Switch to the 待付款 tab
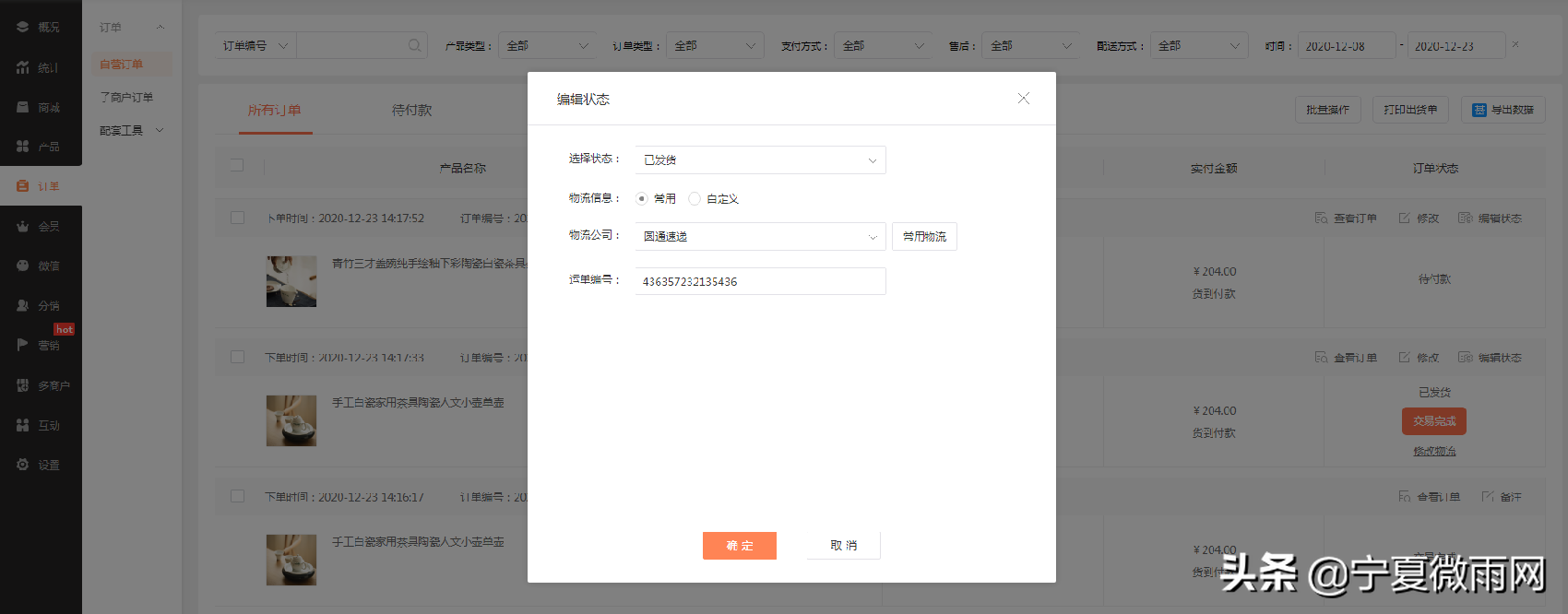This screenshot has height=614, width=1568. pyautogui.click(x=411, y=110)
